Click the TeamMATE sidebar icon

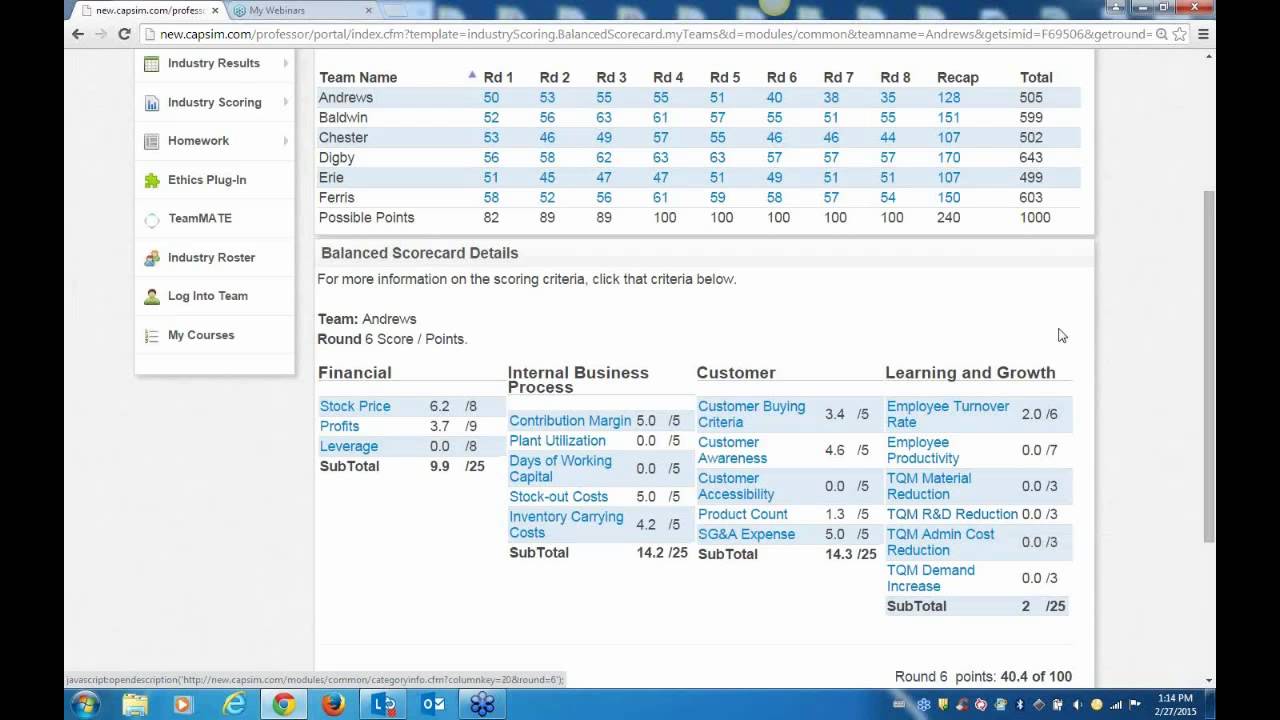[x=152, y=219]
